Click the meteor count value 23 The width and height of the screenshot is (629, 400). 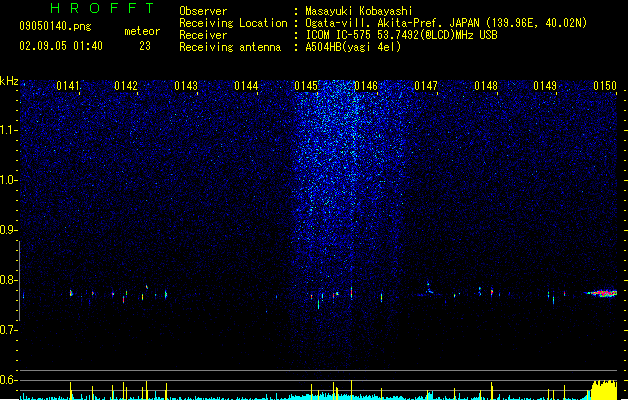pos(145,46)
